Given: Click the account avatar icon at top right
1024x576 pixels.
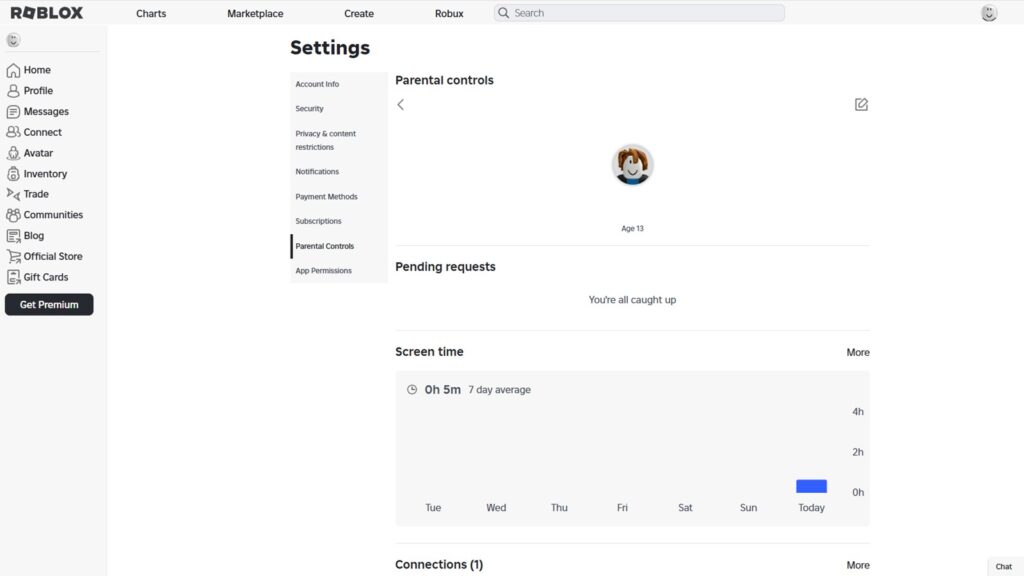Looking at the screenshot, I should tap(989, 13).
